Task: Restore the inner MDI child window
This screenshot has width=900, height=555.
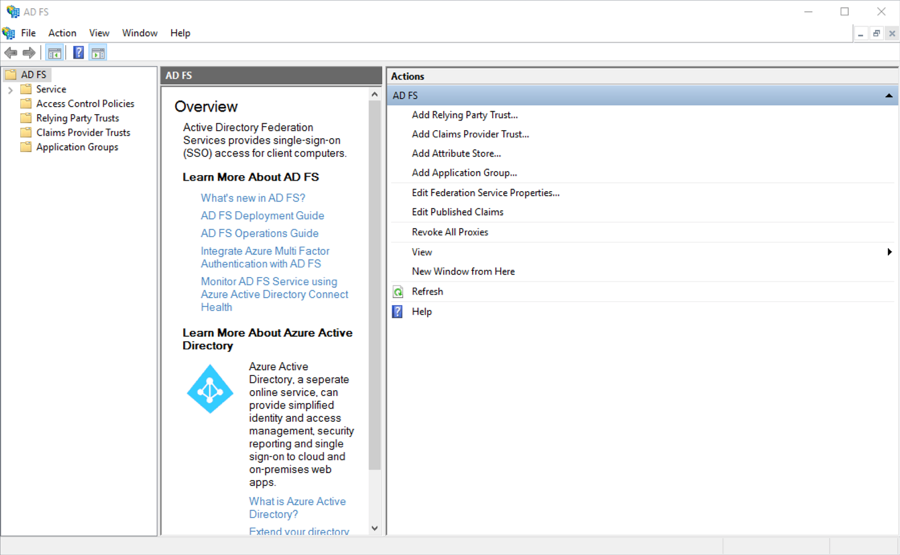Action: pos(876,33)
